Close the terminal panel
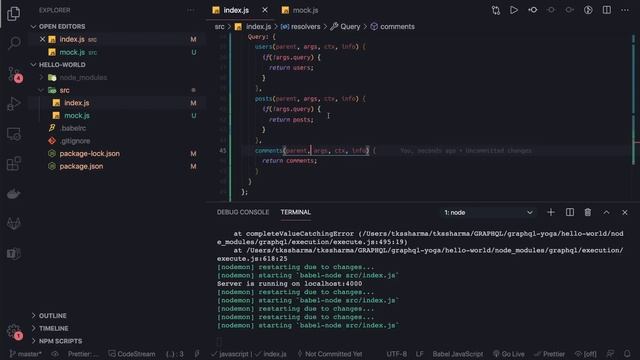This screenshot has width=640, height=360. (x=625, y=212)
